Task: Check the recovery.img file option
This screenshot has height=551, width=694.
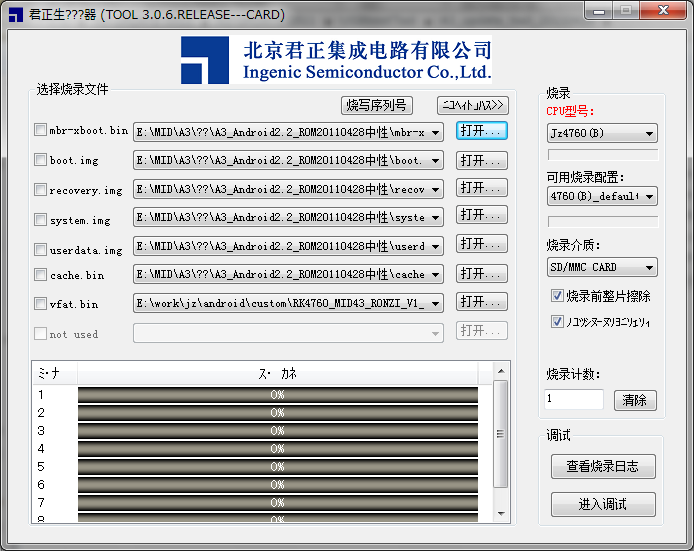Action: (40, 189)
